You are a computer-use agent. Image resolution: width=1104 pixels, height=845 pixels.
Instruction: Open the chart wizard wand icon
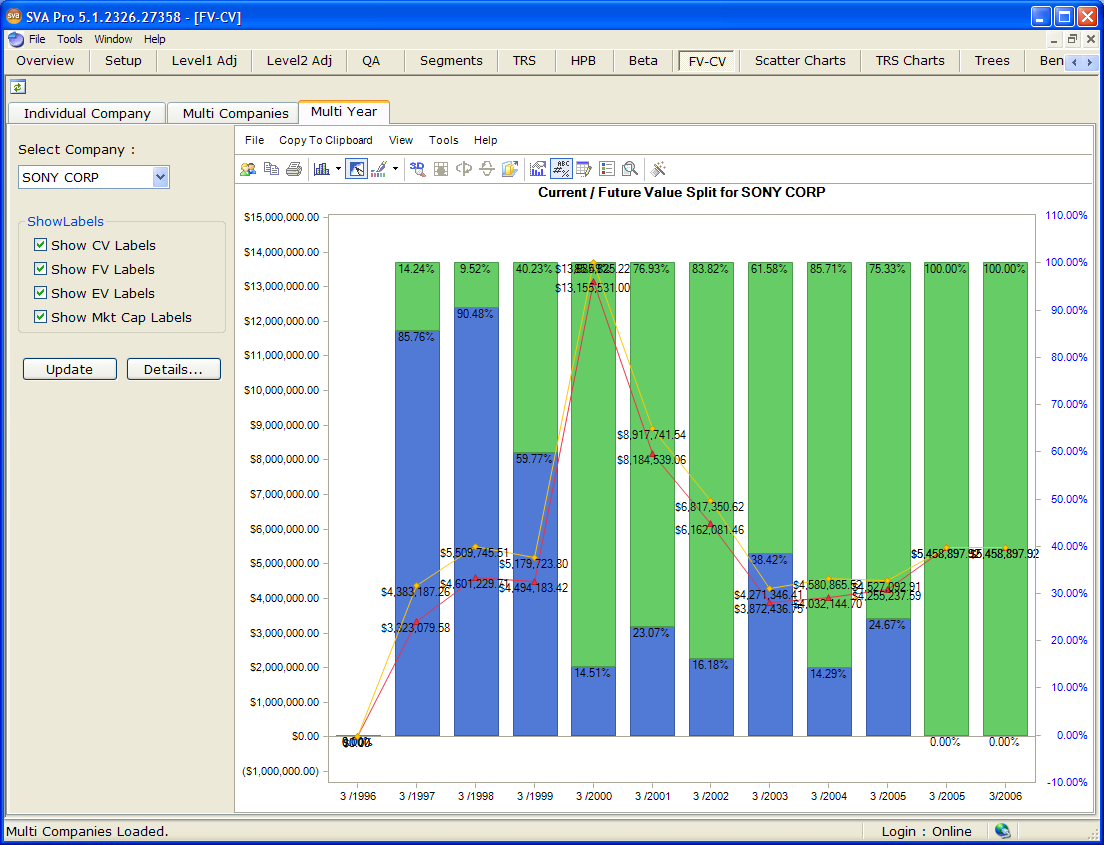(658, 169)
